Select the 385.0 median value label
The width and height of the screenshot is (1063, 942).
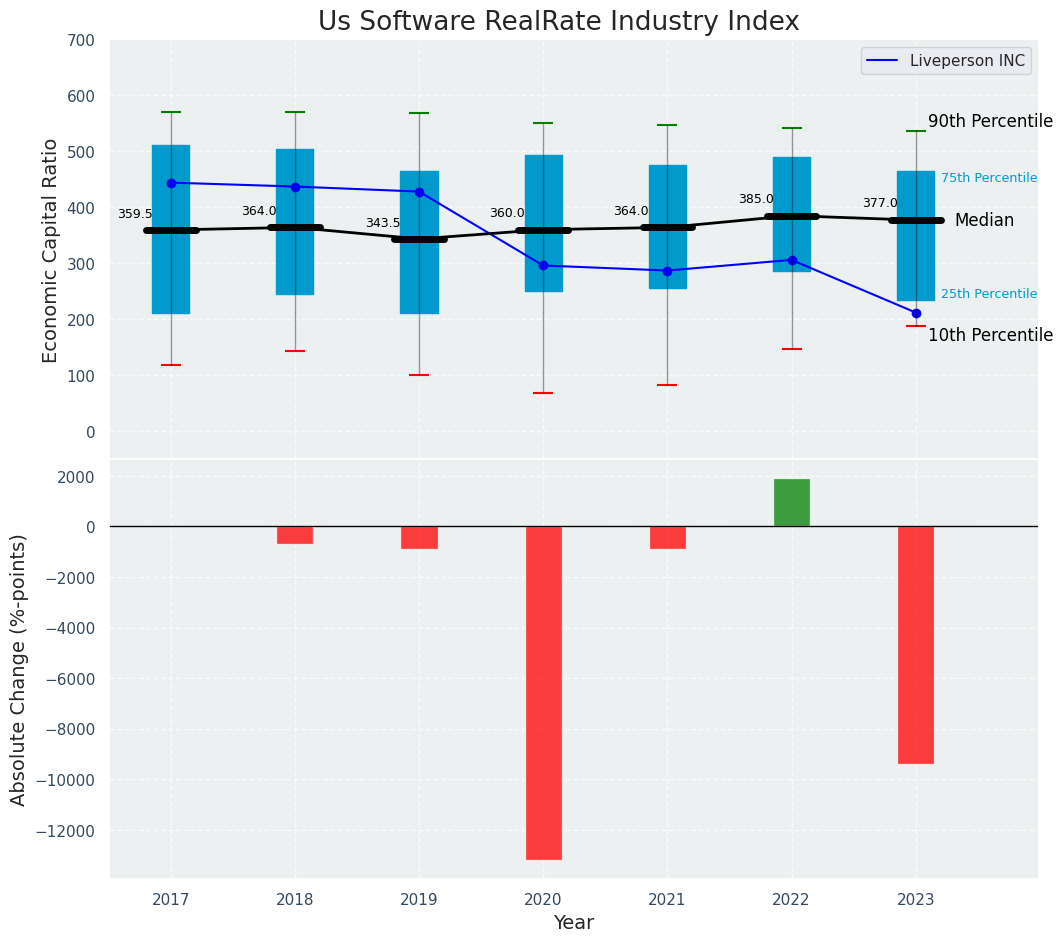tap(755, 200)
